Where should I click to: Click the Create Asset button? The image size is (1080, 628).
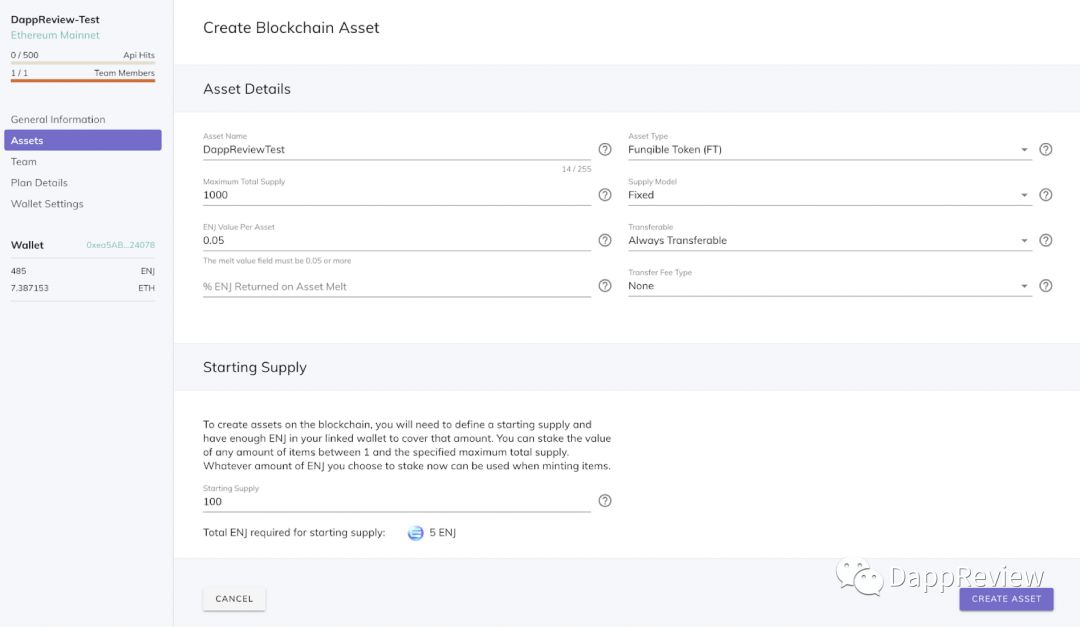[1006, 598]
